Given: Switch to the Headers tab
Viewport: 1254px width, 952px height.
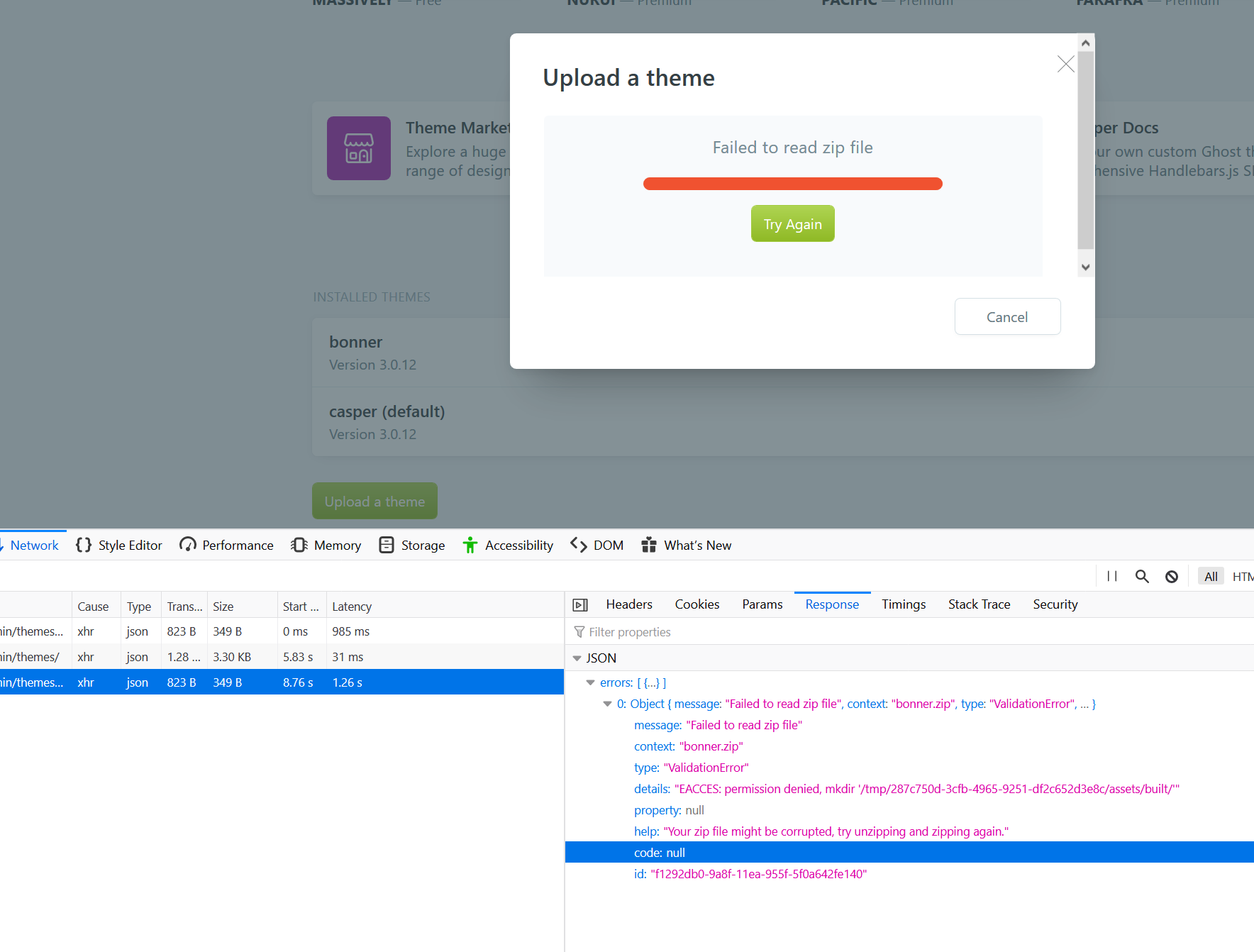Looking at the screenshot, I should [x=628, y=604].
